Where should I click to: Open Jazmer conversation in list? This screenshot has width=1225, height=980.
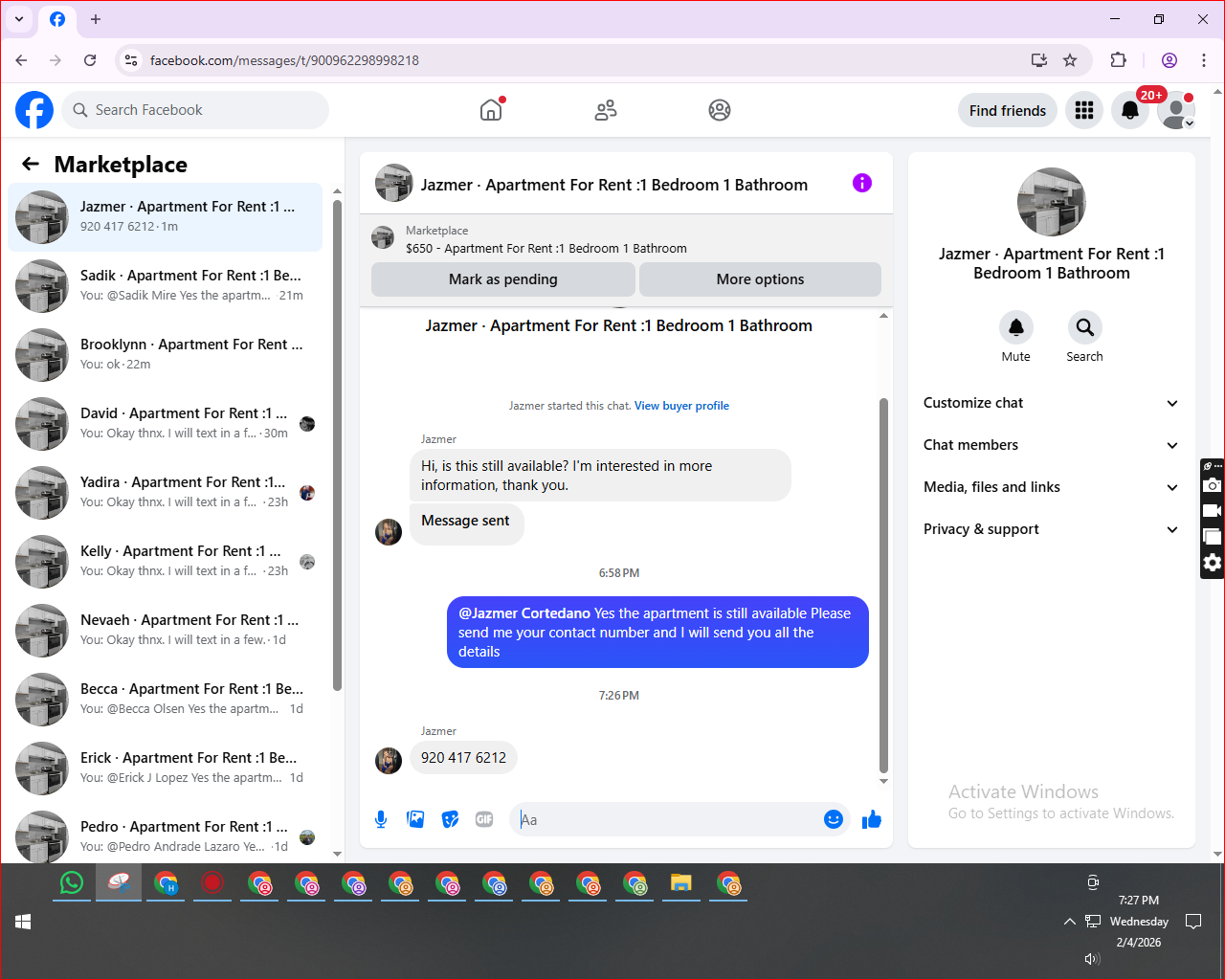tap(165, 217)
